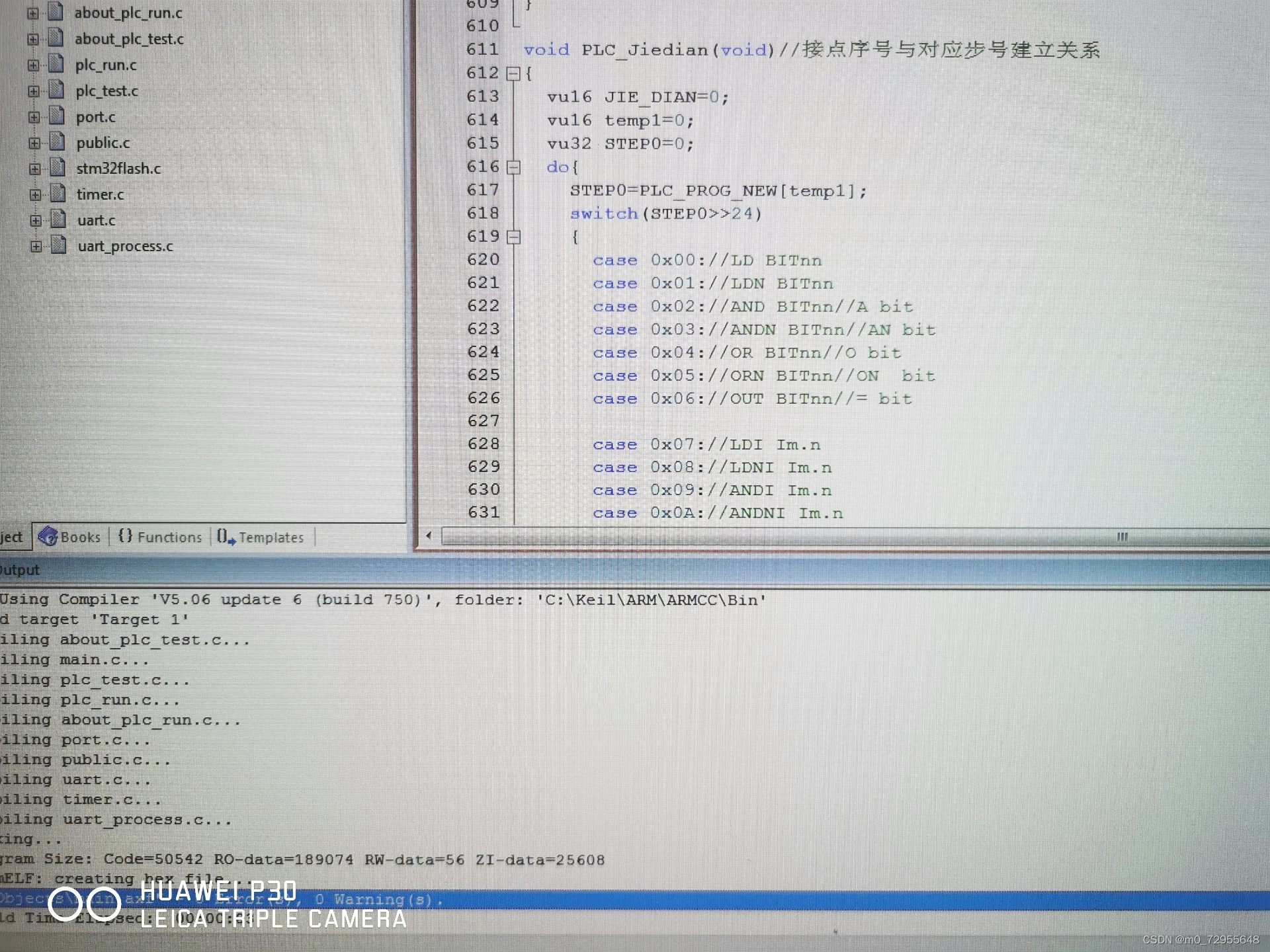Switch to the Templates tab

(x=270, y=537)
